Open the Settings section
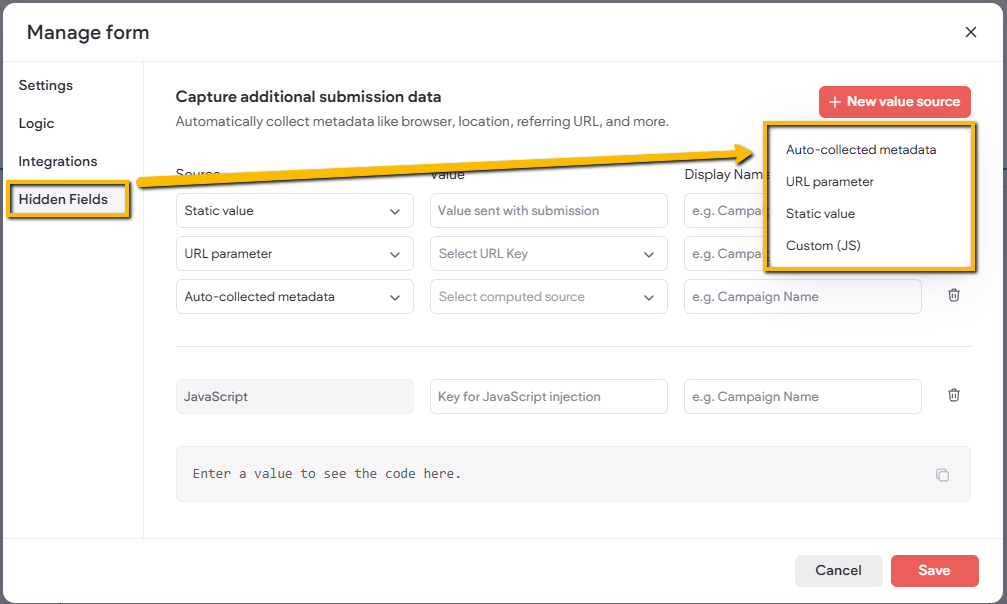This screenshot has height=604, width=1007. click(x=46, y=85)
